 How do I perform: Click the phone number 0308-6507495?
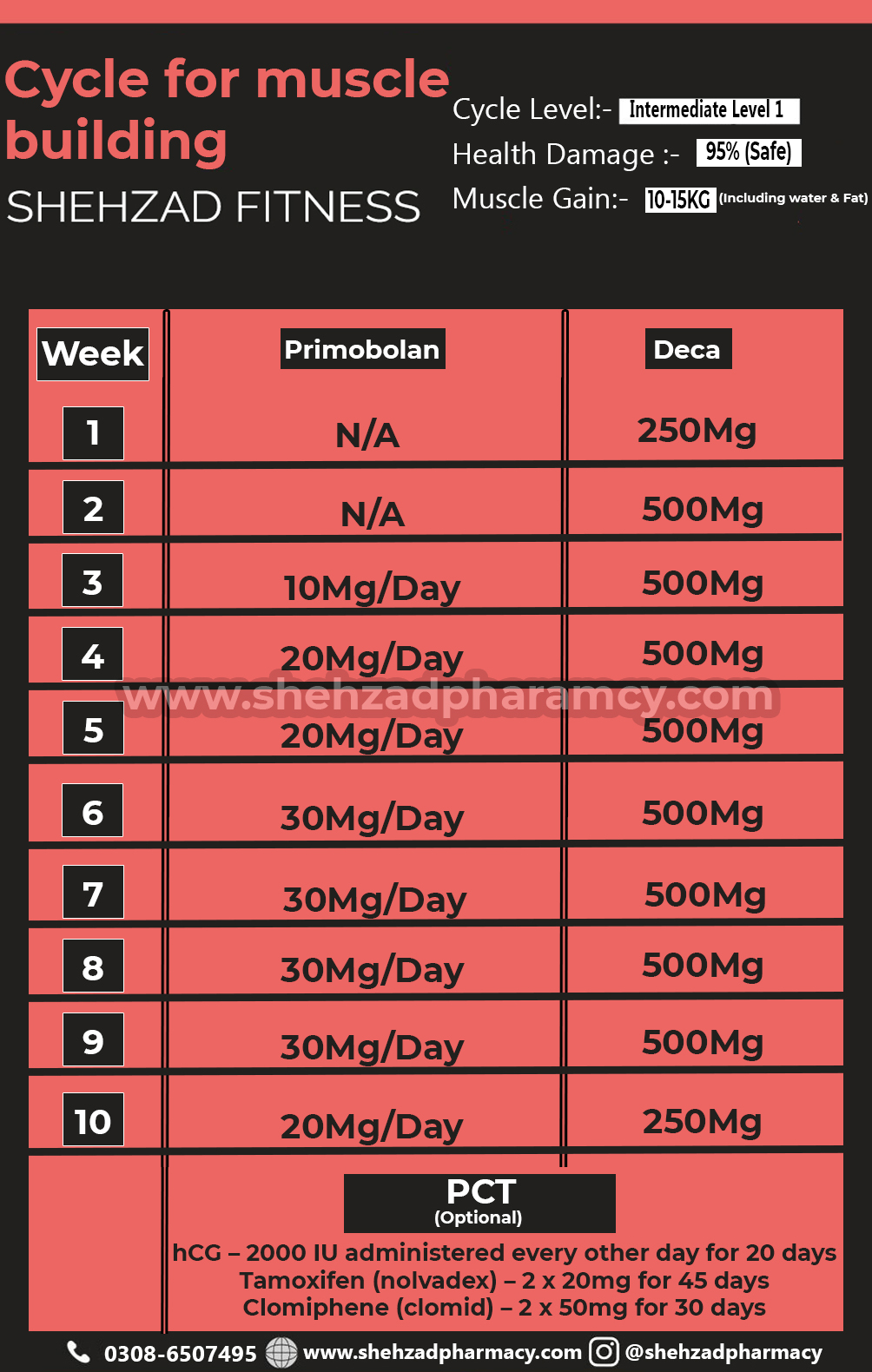[x=180, y=1354]
